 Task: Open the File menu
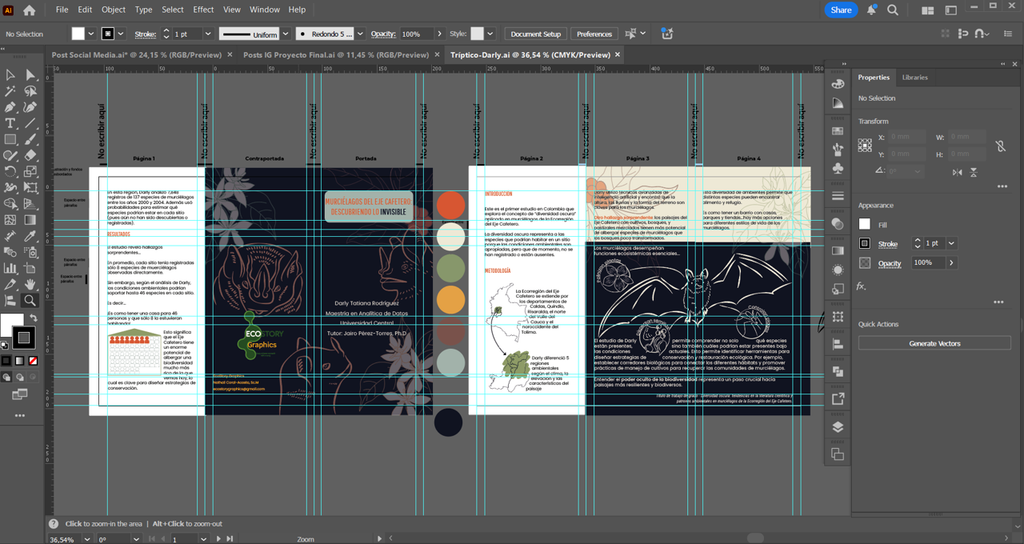point(62,10)
